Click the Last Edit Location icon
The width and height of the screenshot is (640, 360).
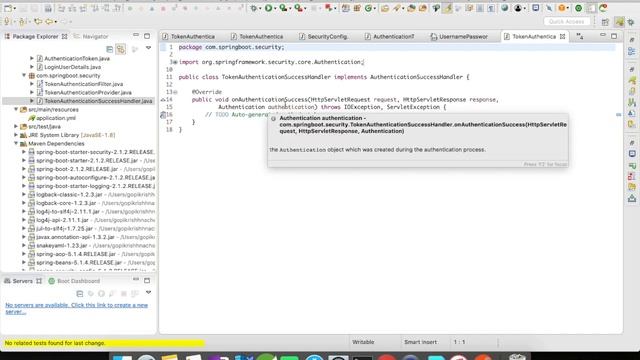[38, 21]
